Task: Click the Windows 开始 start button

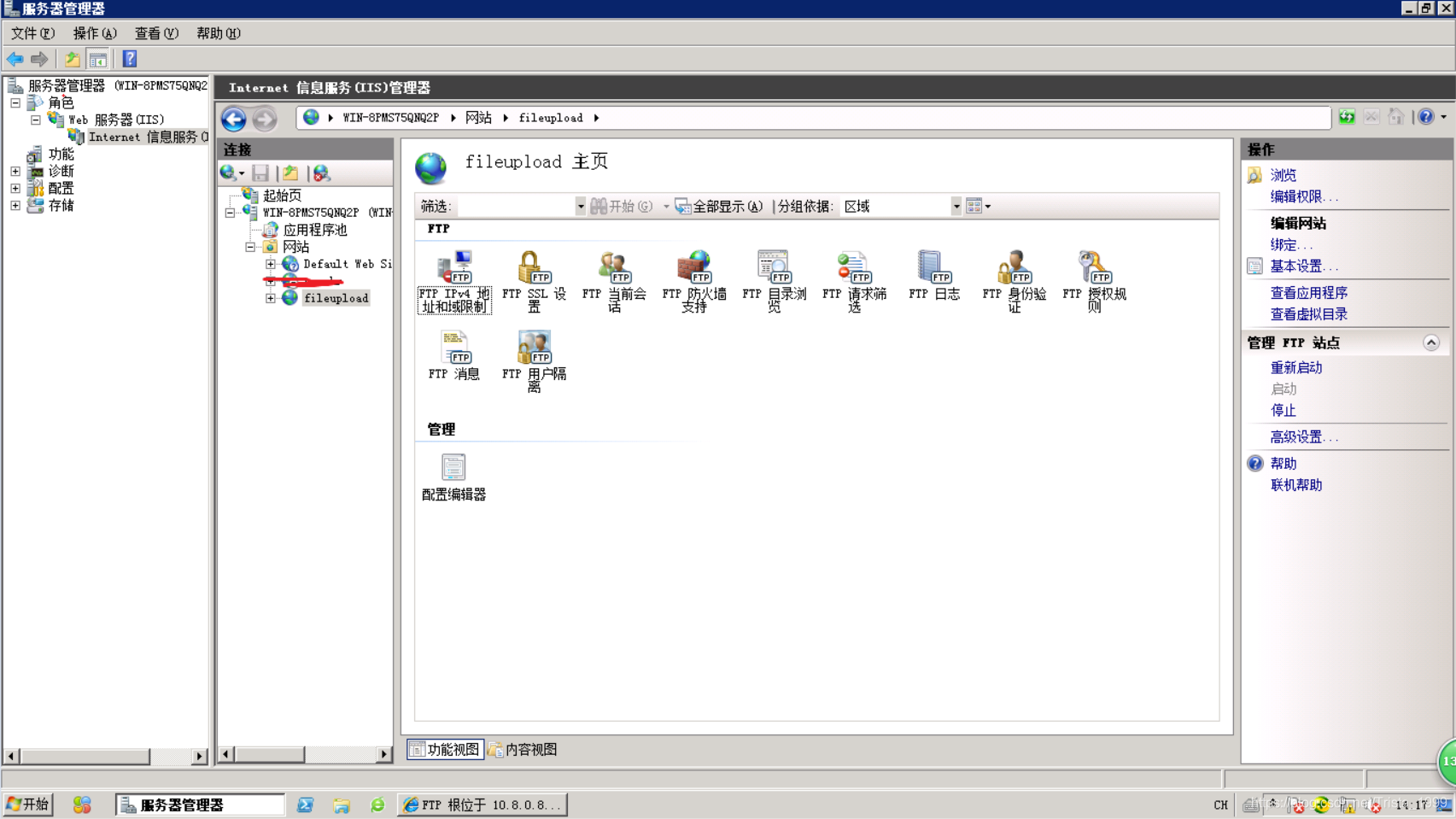Action: [x=28, y=804]
